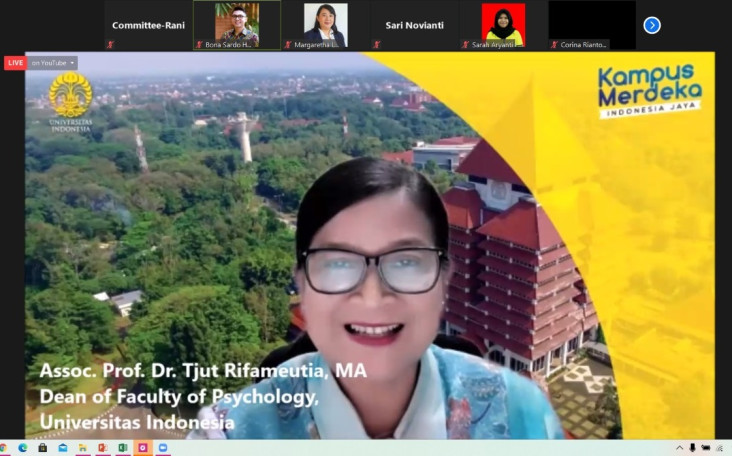Open Microsoft Edge from the taskbar
The image size is (732, 456).
coord(22,448)
